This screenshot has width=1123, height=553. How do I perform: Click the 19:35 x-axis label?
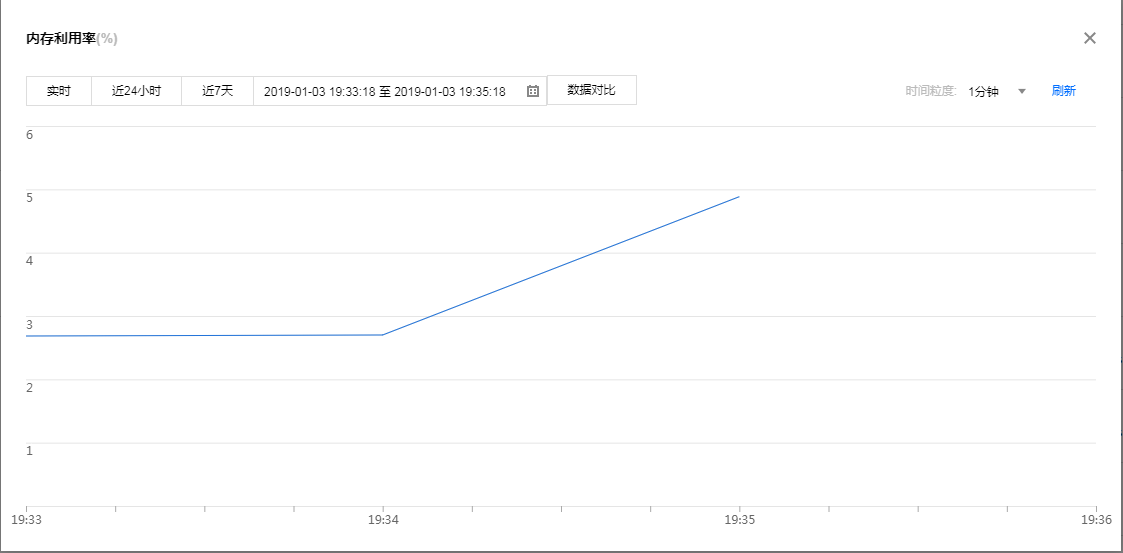[739, 520]
